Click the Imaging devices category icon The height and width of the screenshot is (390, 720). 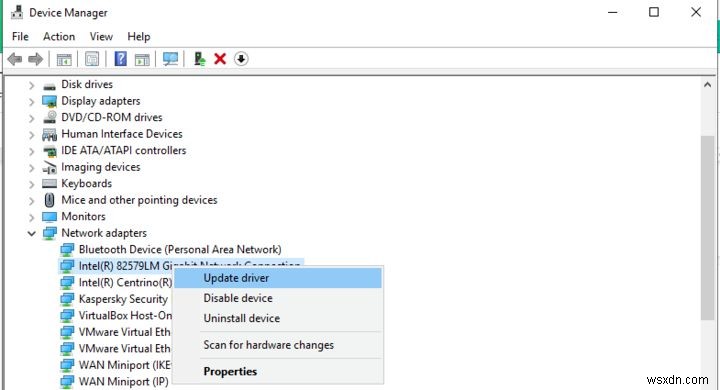point(50,167)
